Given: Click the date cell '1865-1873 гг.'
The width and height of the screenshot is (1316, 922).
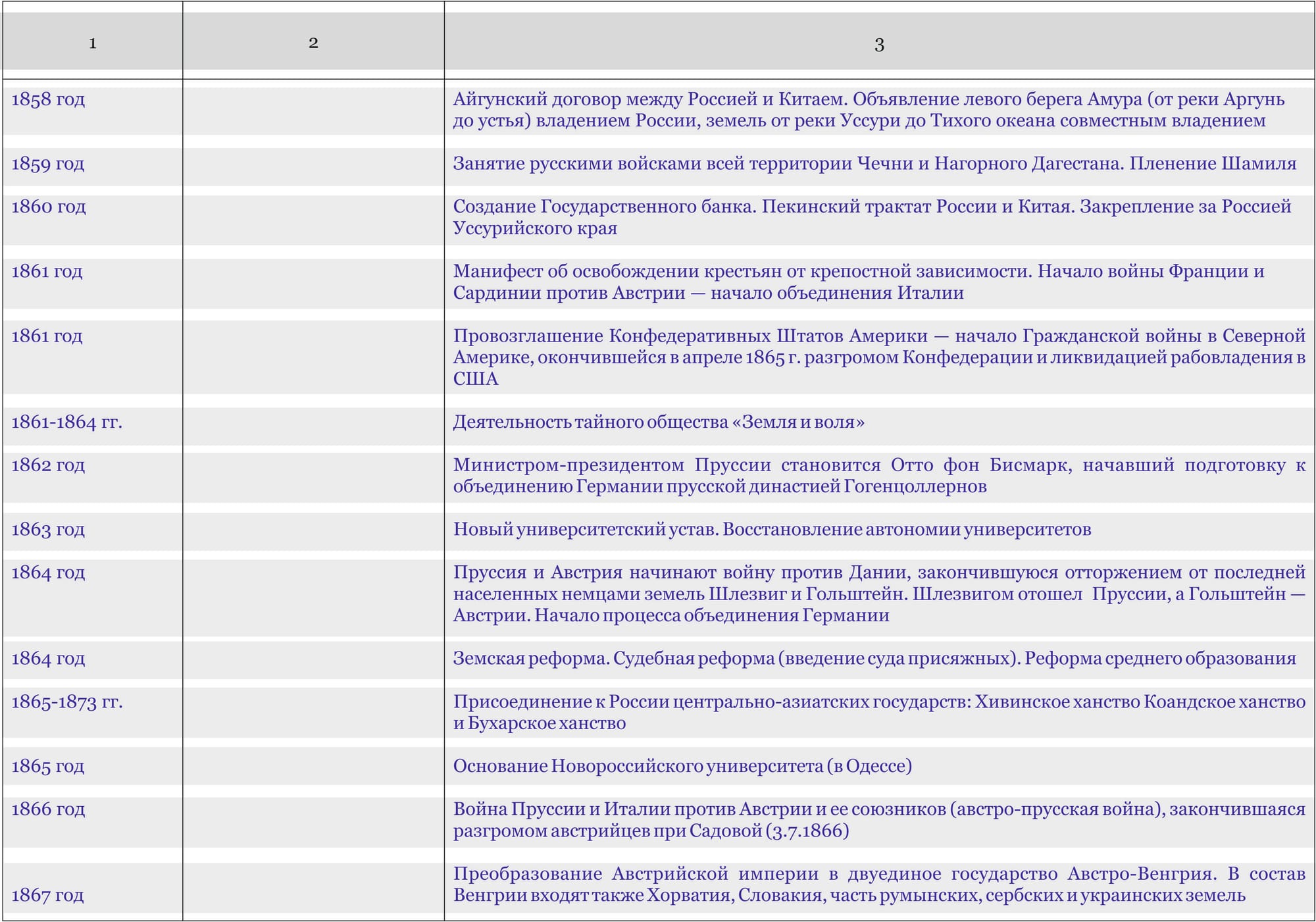Looking at the screenshot, I should [67, 702].
